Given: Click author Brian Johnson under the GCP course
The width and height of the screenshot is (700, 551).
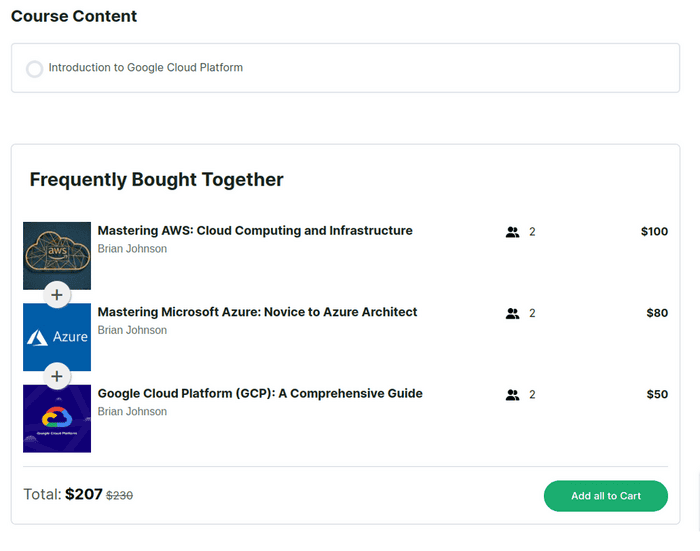Looking at the screenshot, I should click(x=132, y=412).
